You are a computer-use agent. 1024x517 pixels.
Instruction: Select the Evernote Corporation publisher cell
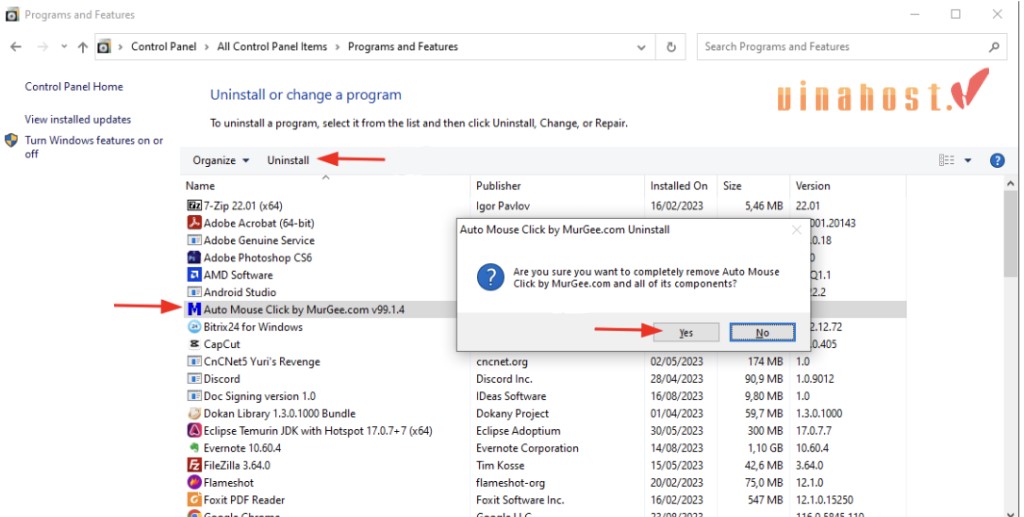coord(527,448)
